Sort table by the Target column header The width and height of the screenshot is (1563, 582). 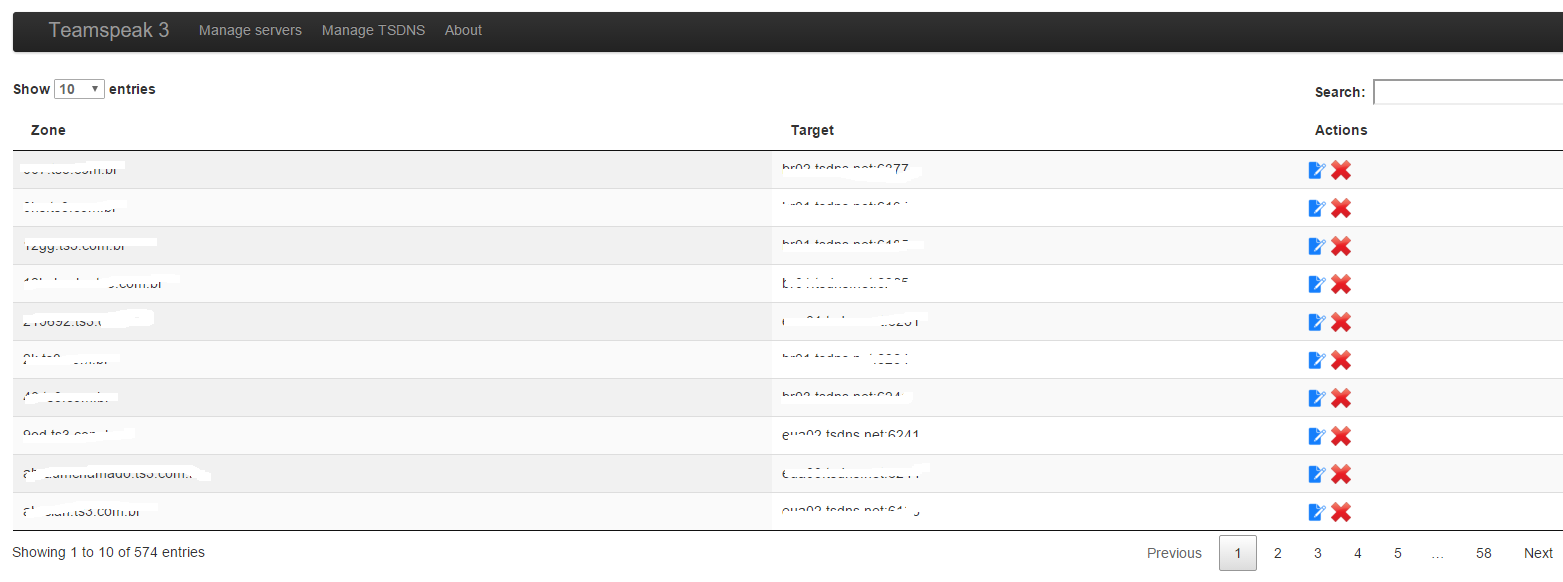[x=812, y=130]
